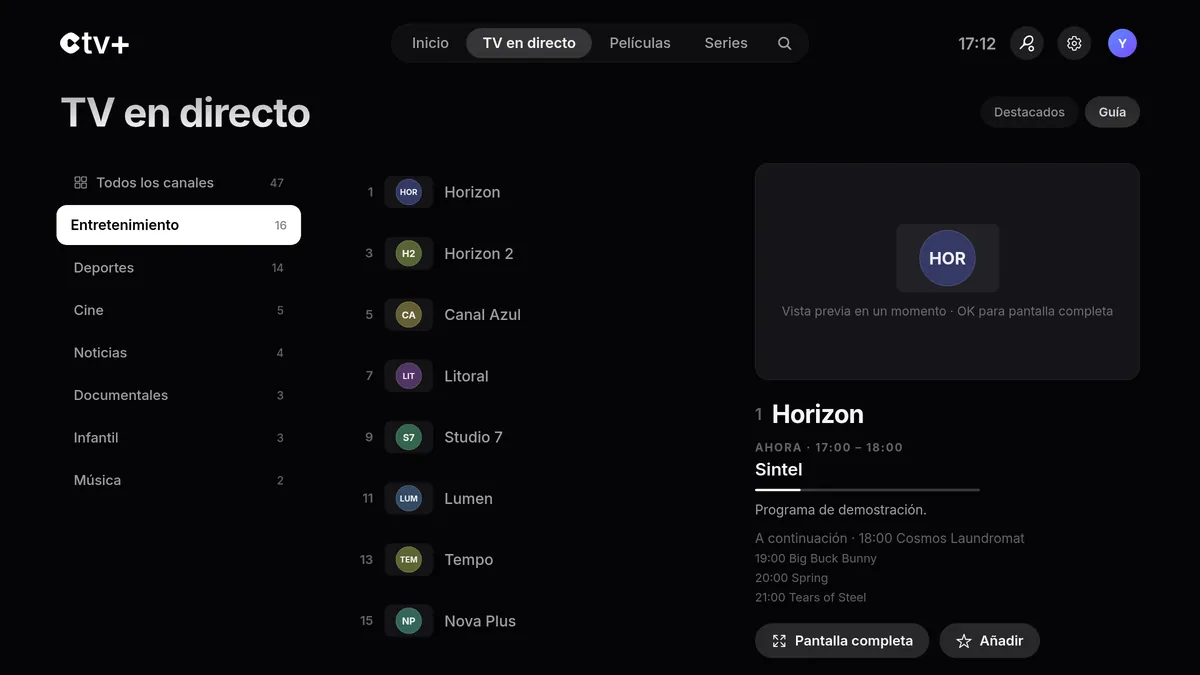Viewport: 1200px width, 675px height.
Task: Select the Cine category
Action: (x=179, y=310)
